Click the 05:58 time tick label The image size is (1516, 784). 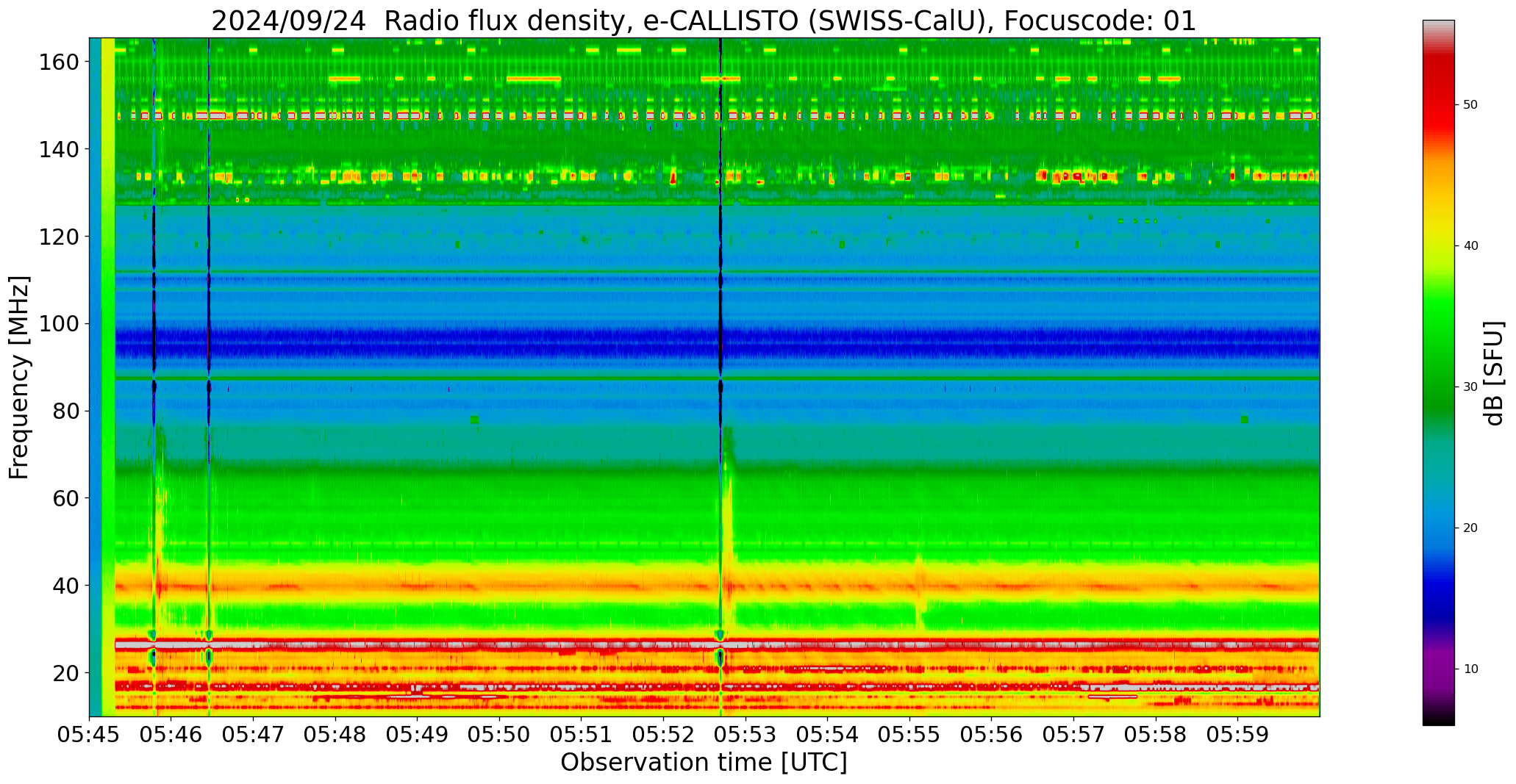[x=1156, y=734]
